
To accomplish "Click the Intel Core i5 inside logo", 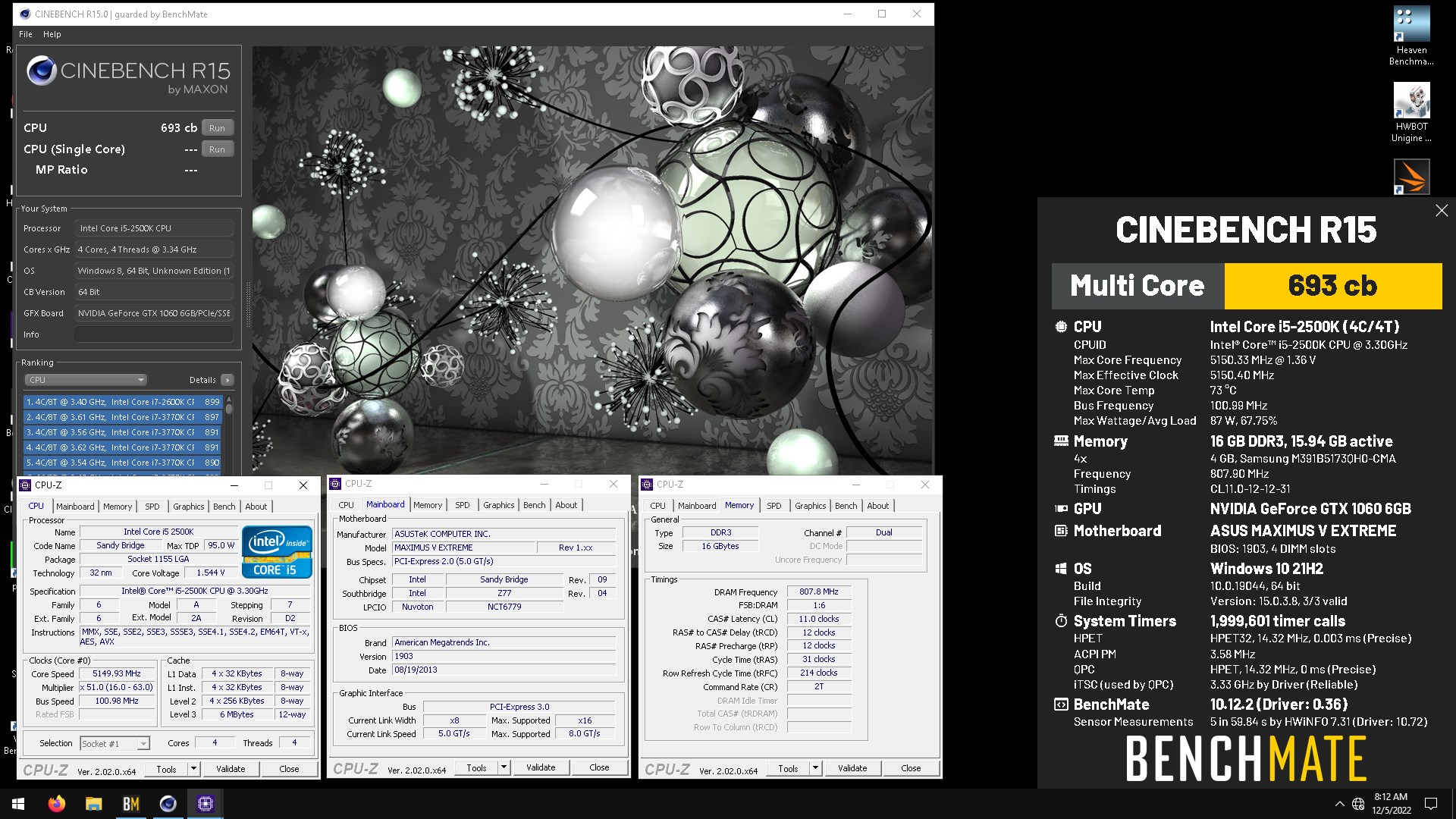I will 277,552.
